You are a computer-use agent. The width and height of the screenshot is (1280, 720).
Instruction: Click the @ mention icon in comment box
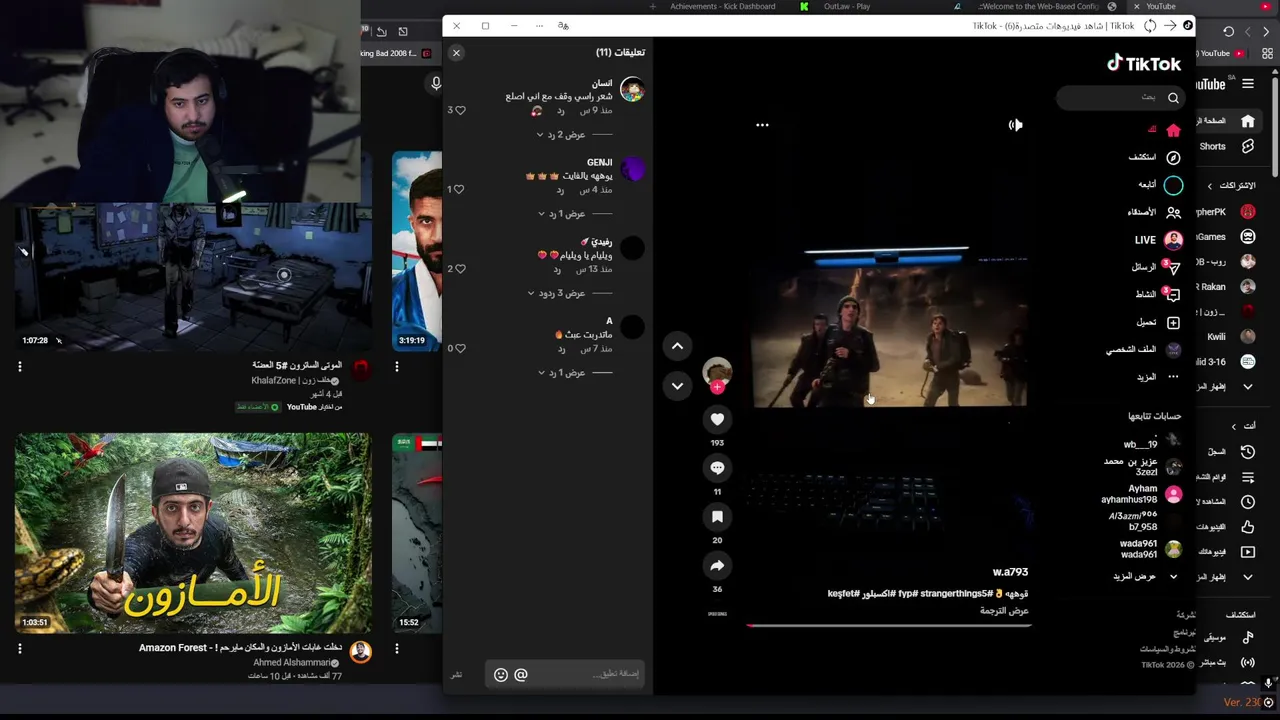(x=520, y=675)
